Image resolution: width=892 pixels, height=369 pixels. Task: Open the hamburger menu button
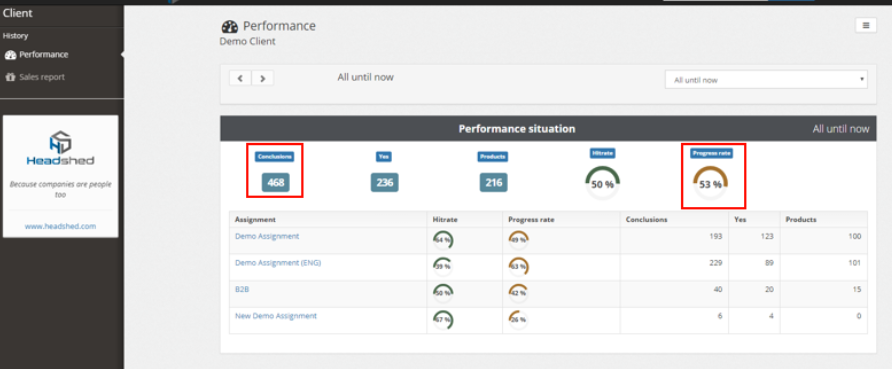[866, 25]
